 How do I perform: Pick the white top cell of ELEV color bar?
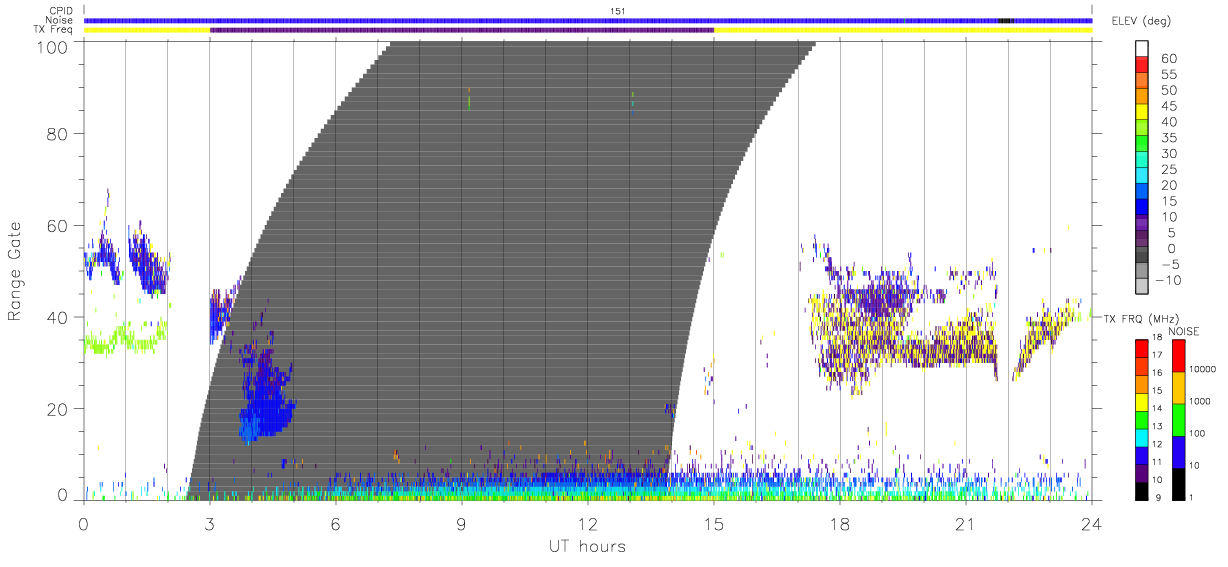1143,49
